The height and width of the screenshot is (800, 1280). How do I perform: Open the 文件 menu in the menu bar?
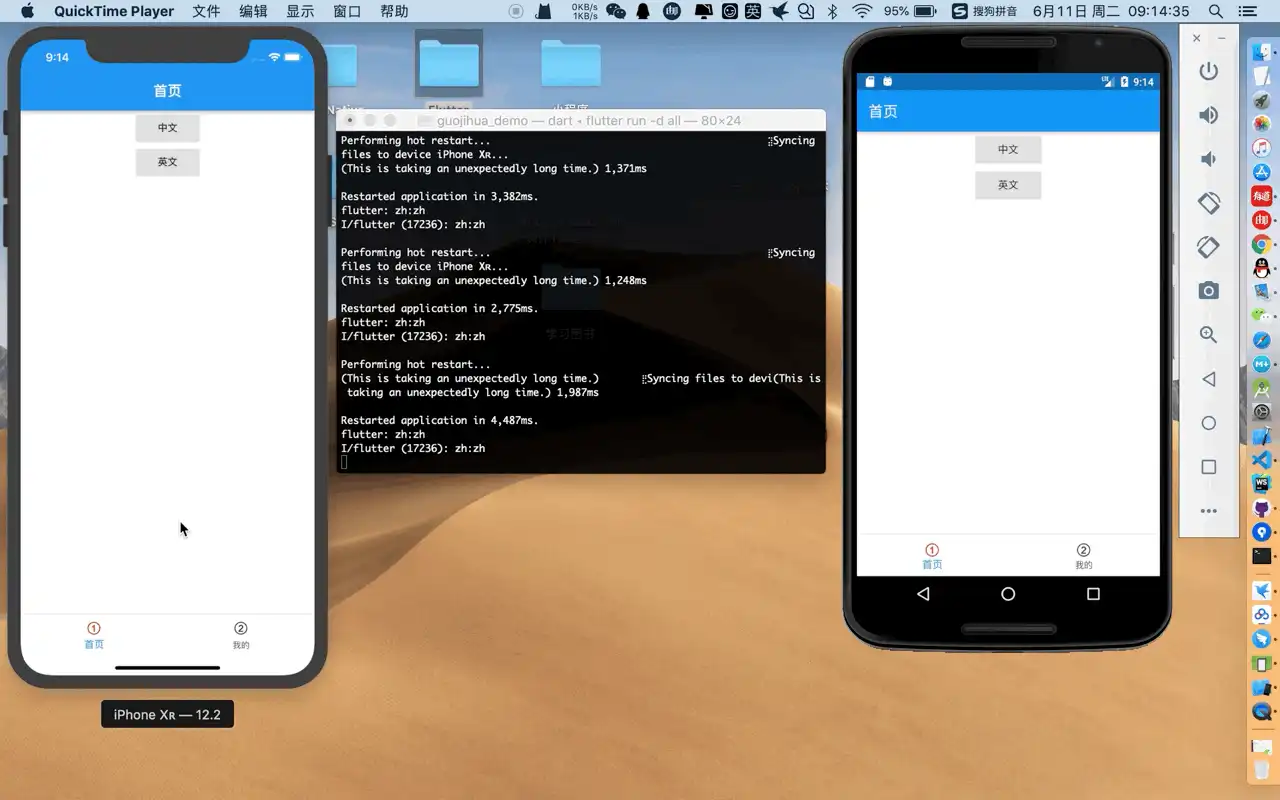click(206, 11)
